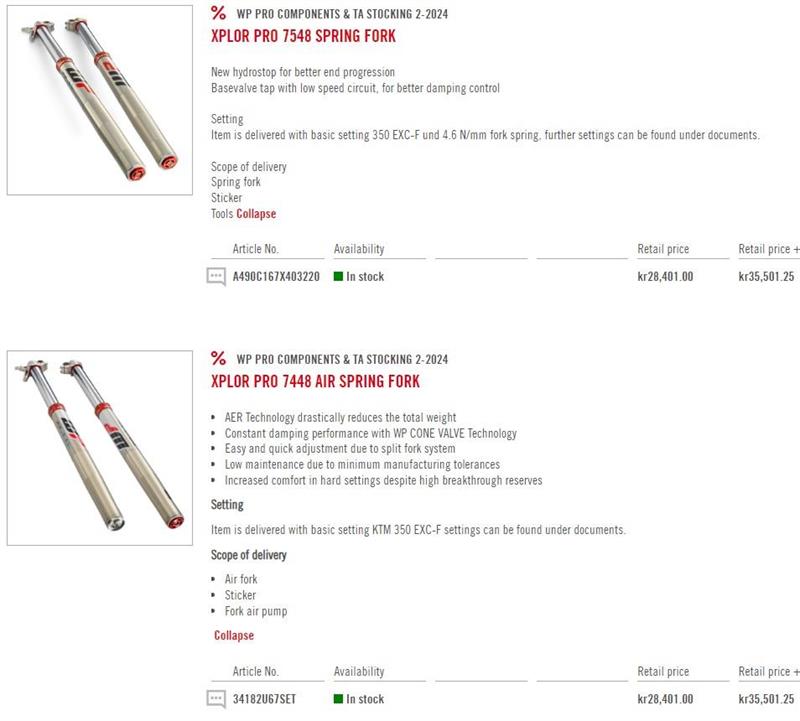
Task: Click the percent icon above XPLOR PRO 7548
Action: coord(219,13)
